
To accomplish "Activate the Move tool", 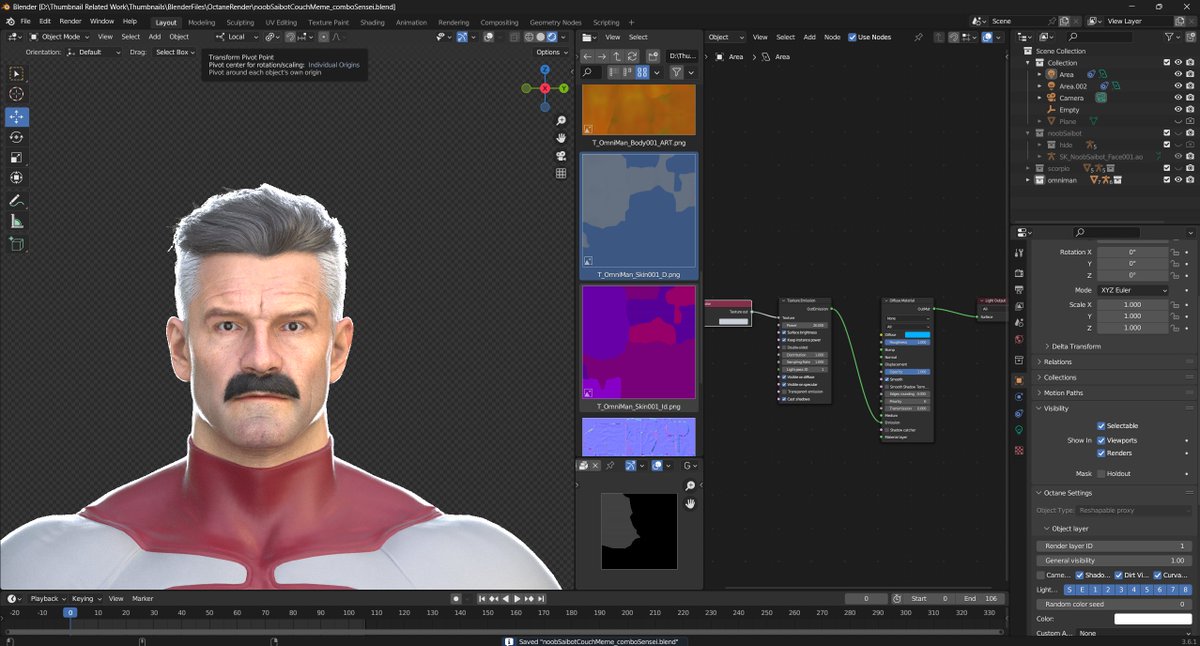I will (x=17, y=116).
